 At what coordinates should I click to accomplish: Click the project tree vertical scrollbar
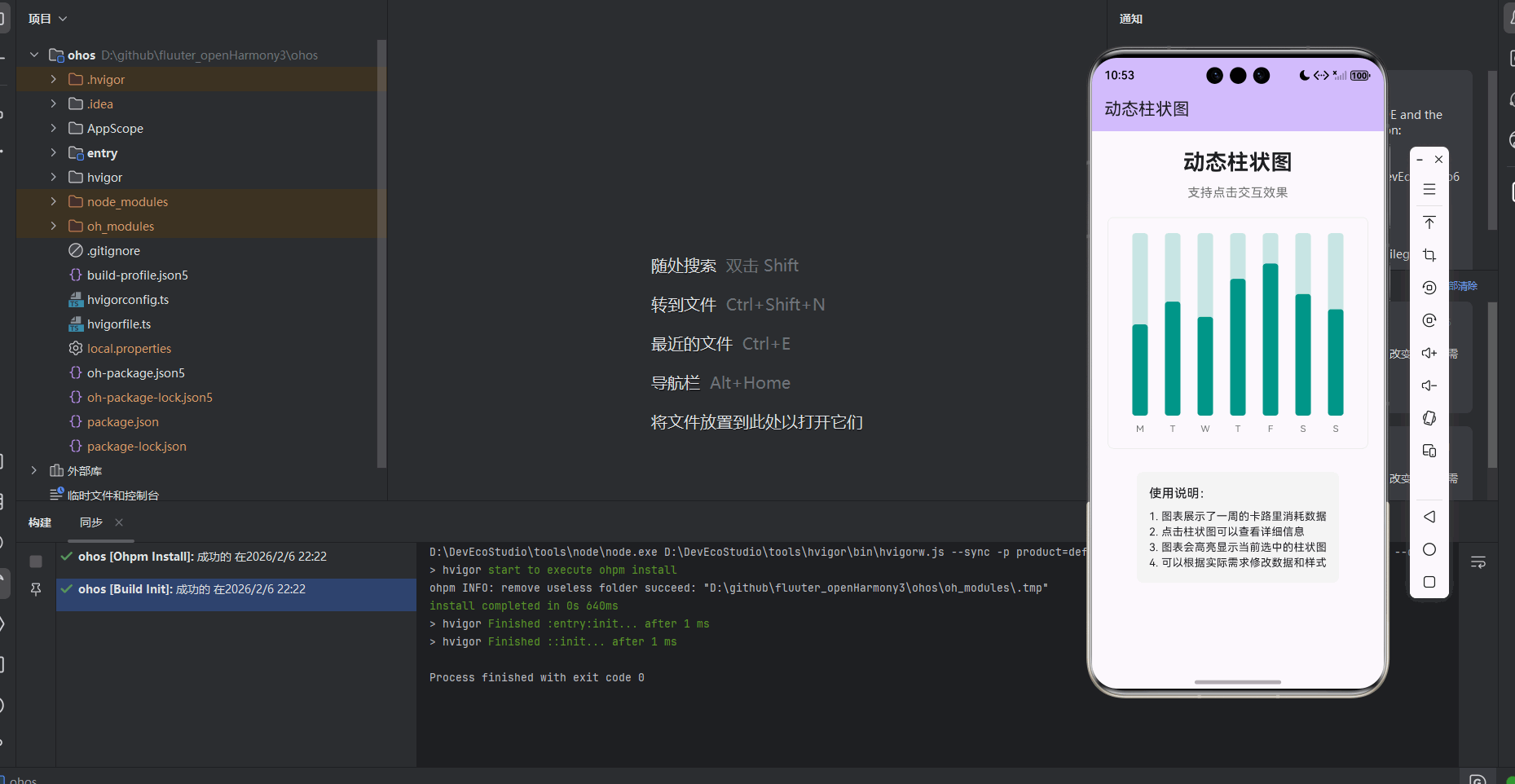(x=381, y=253)
